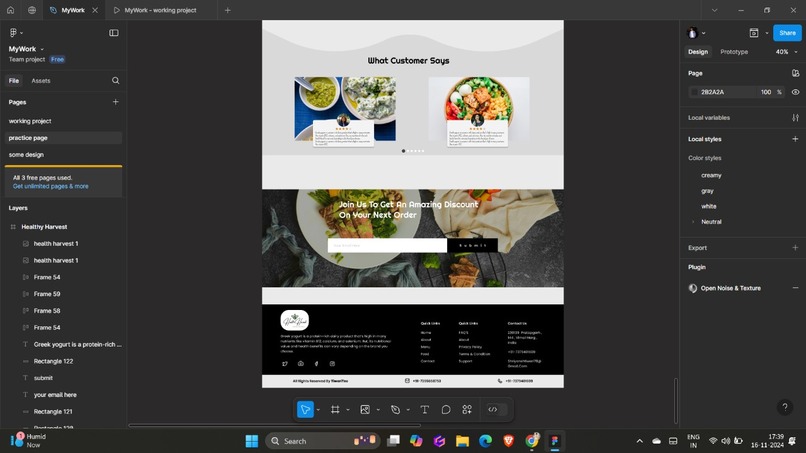The image size is (806, 453).
Task: Switch to the Prototype tab
Action: pos(734,52)
